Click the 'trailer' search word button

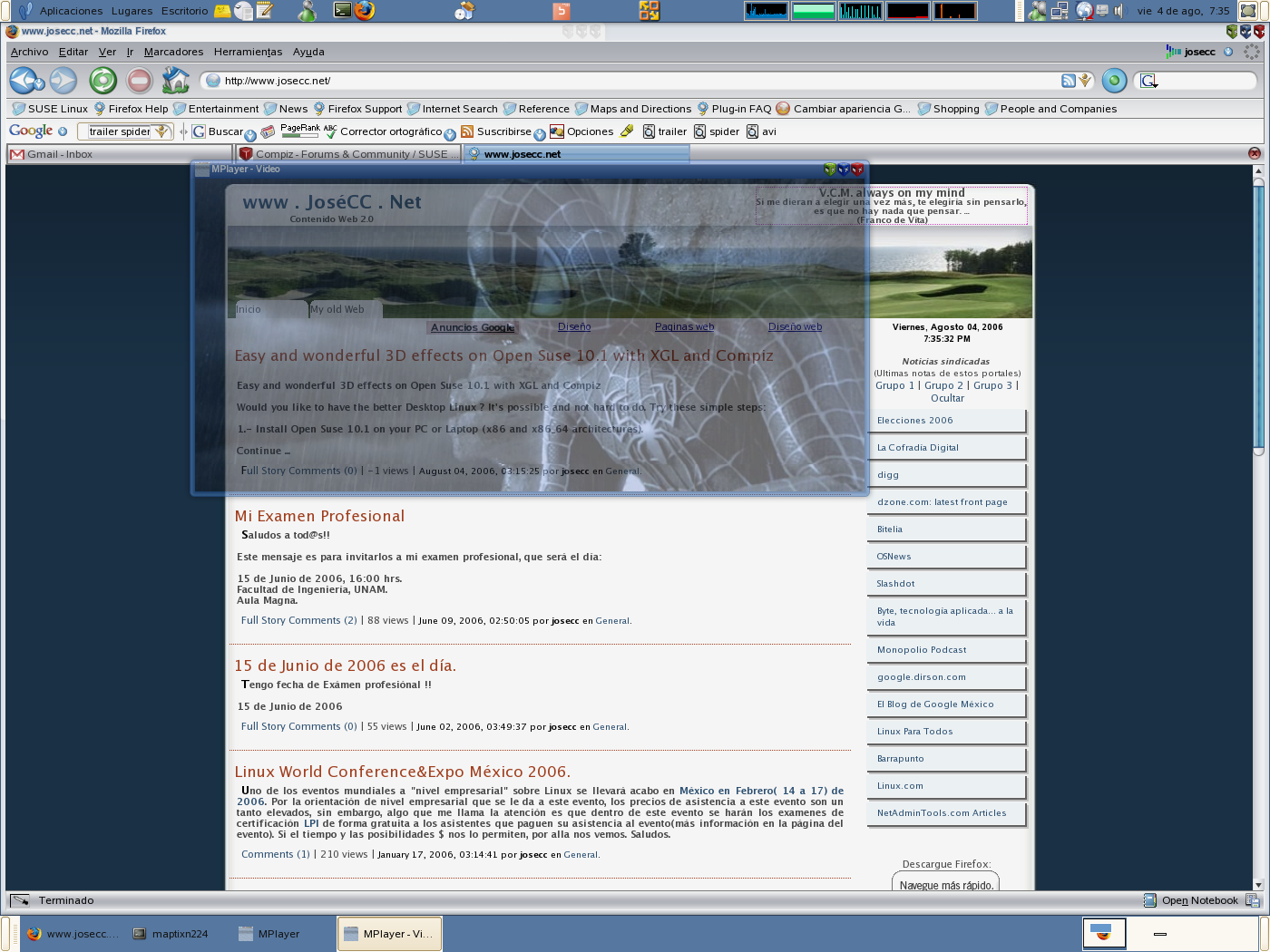[665, 131]
